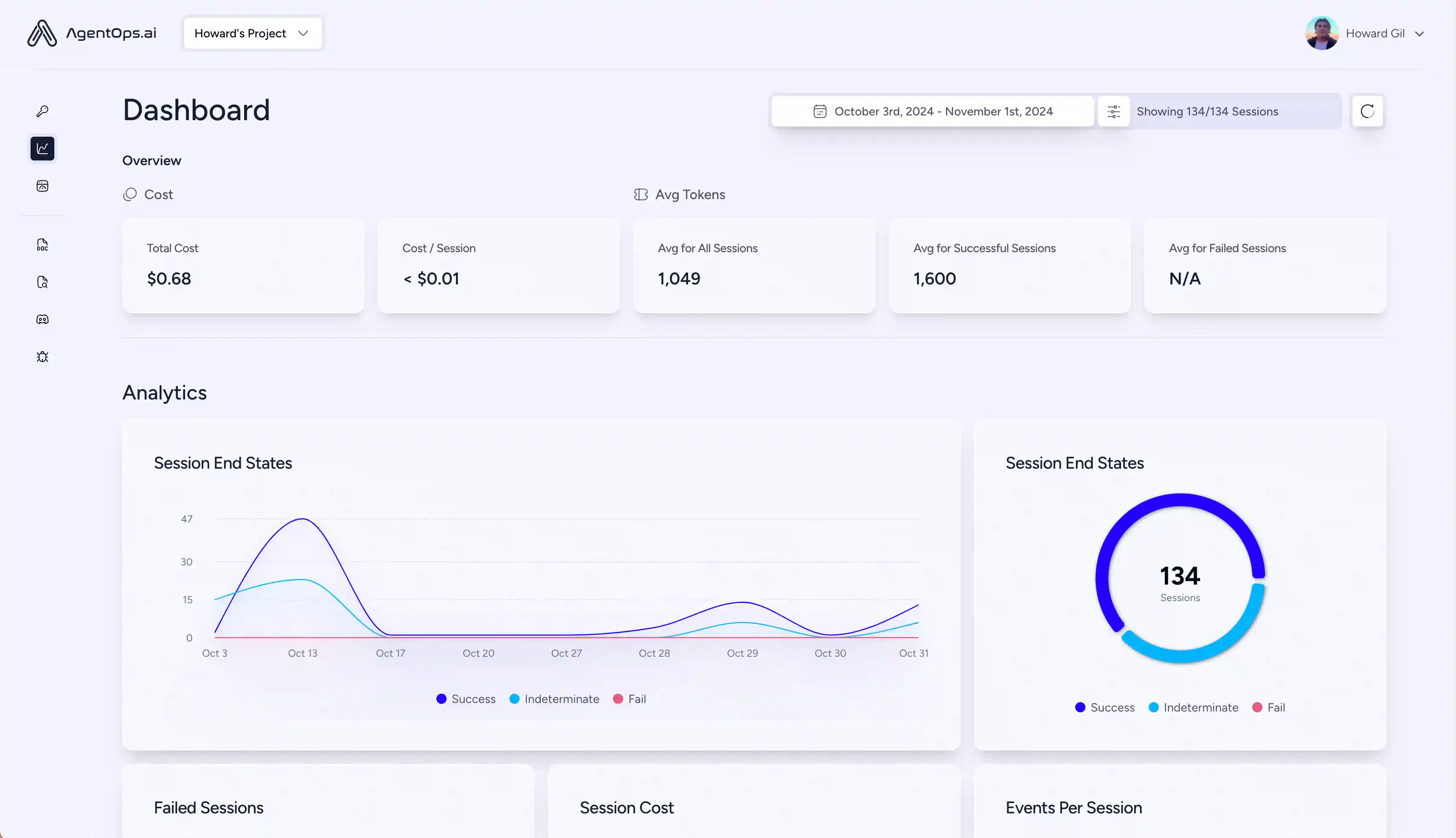Image resolution: width=1456 pixels, height=838 pixels.
Task: Open the session filters sliders icon
Action: (x=1113, y=111)
